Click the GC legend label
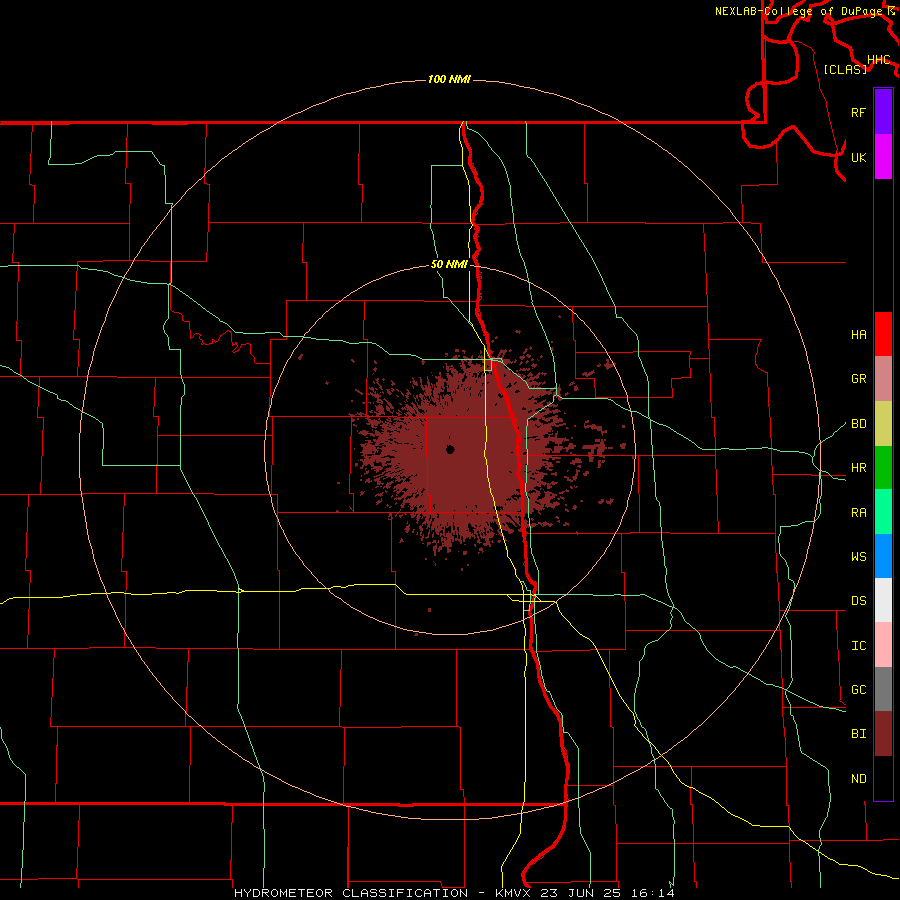Screen dimensions: 900x900 pos(859,689)
